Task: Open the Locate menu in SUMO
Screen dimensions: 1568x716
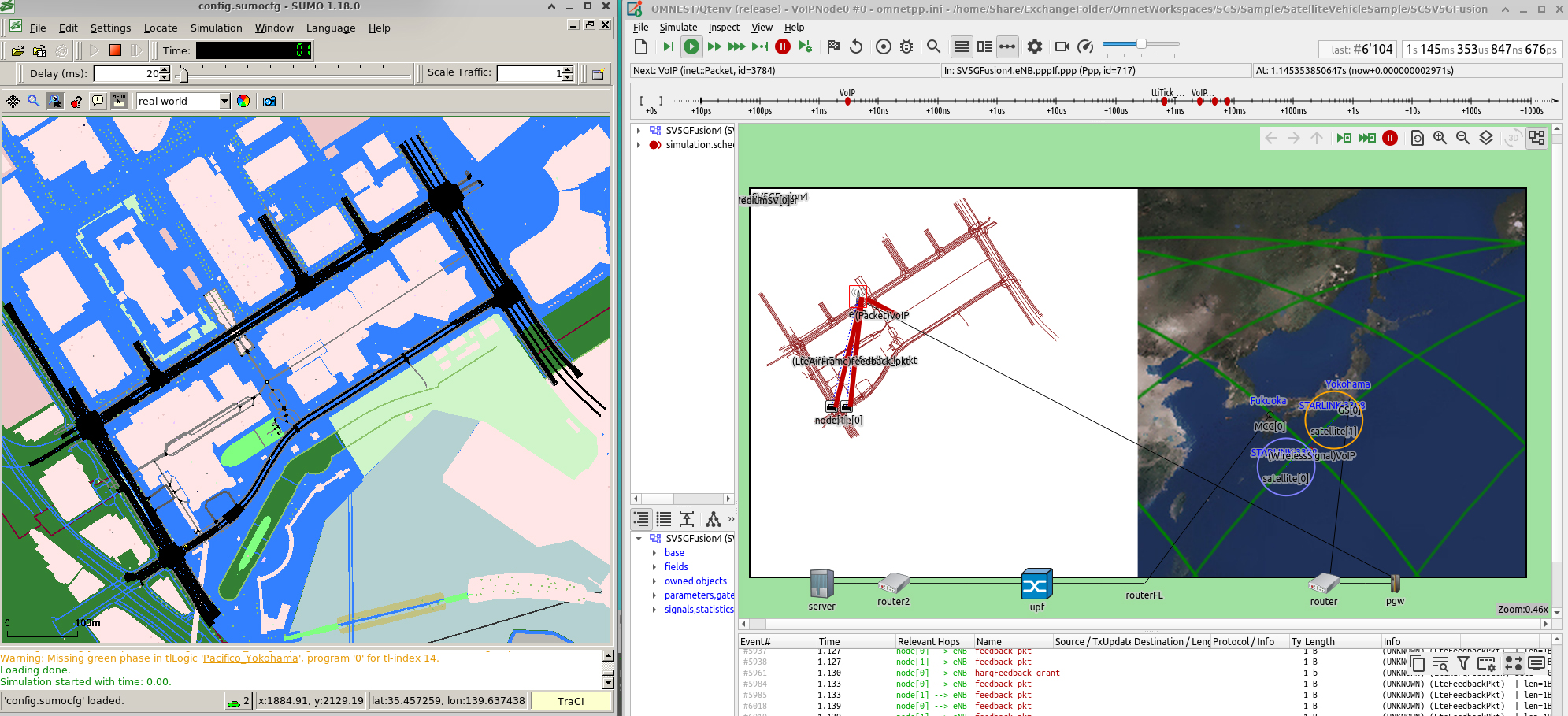Action: coord(161,28)
